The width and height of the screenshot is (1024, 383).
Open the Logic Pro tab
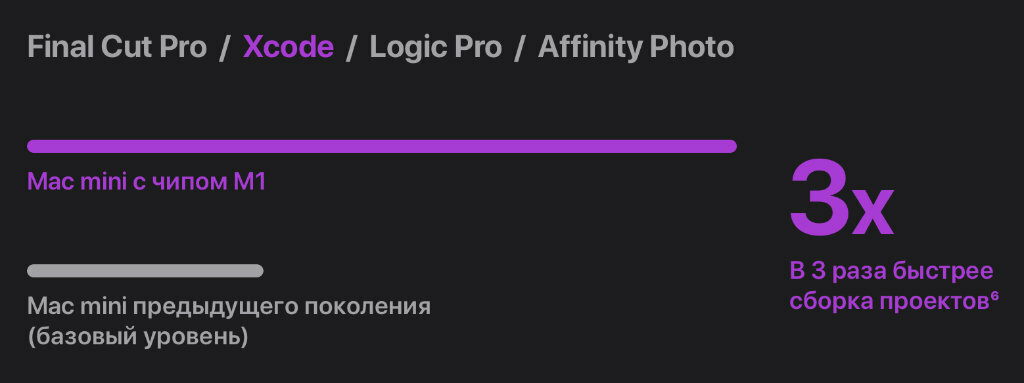click(436, 48)
